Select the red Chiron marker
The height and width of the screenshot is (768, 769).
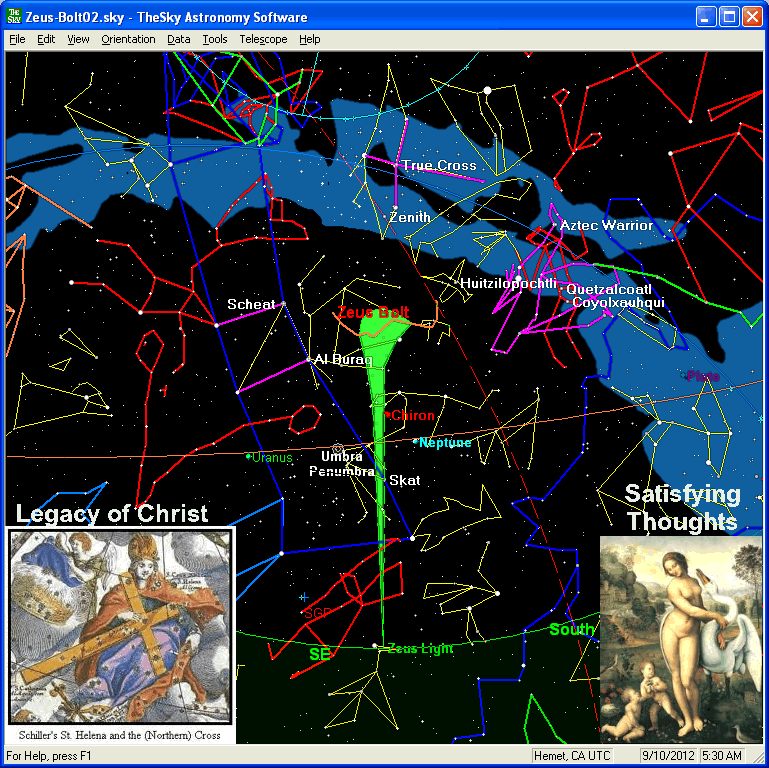point(388,415)
